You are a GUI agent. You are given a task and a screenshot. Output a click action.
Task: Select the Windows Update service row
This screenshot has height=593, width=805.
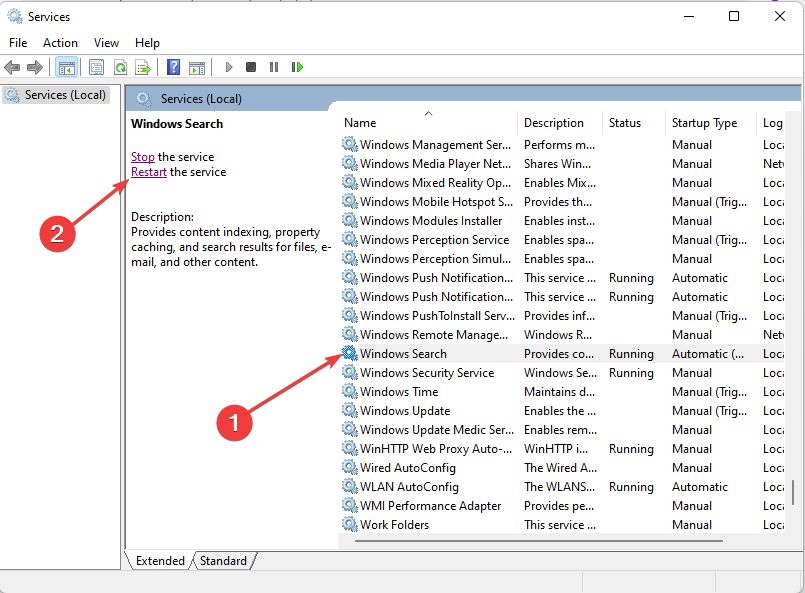pos(408,410)
